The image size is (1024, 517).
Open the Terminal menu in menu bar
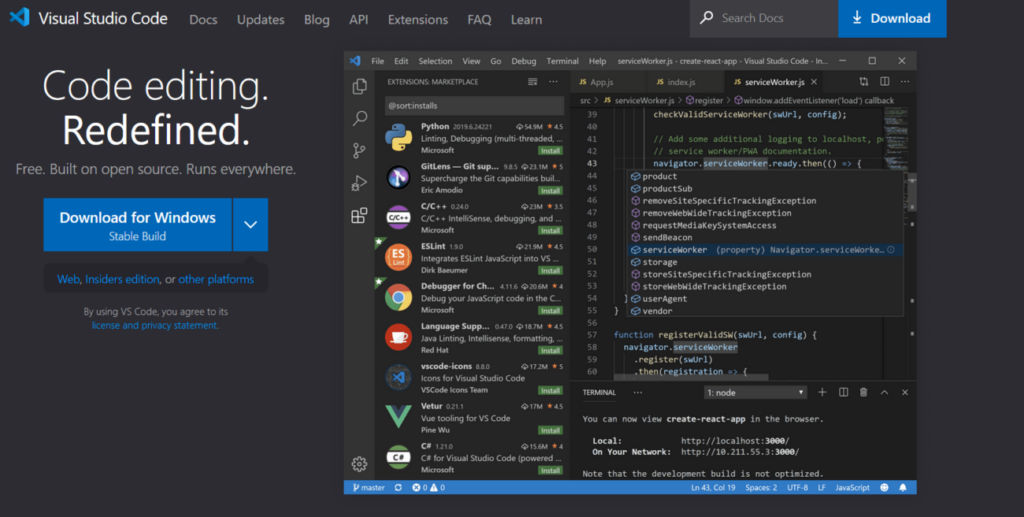click(562, 61)
